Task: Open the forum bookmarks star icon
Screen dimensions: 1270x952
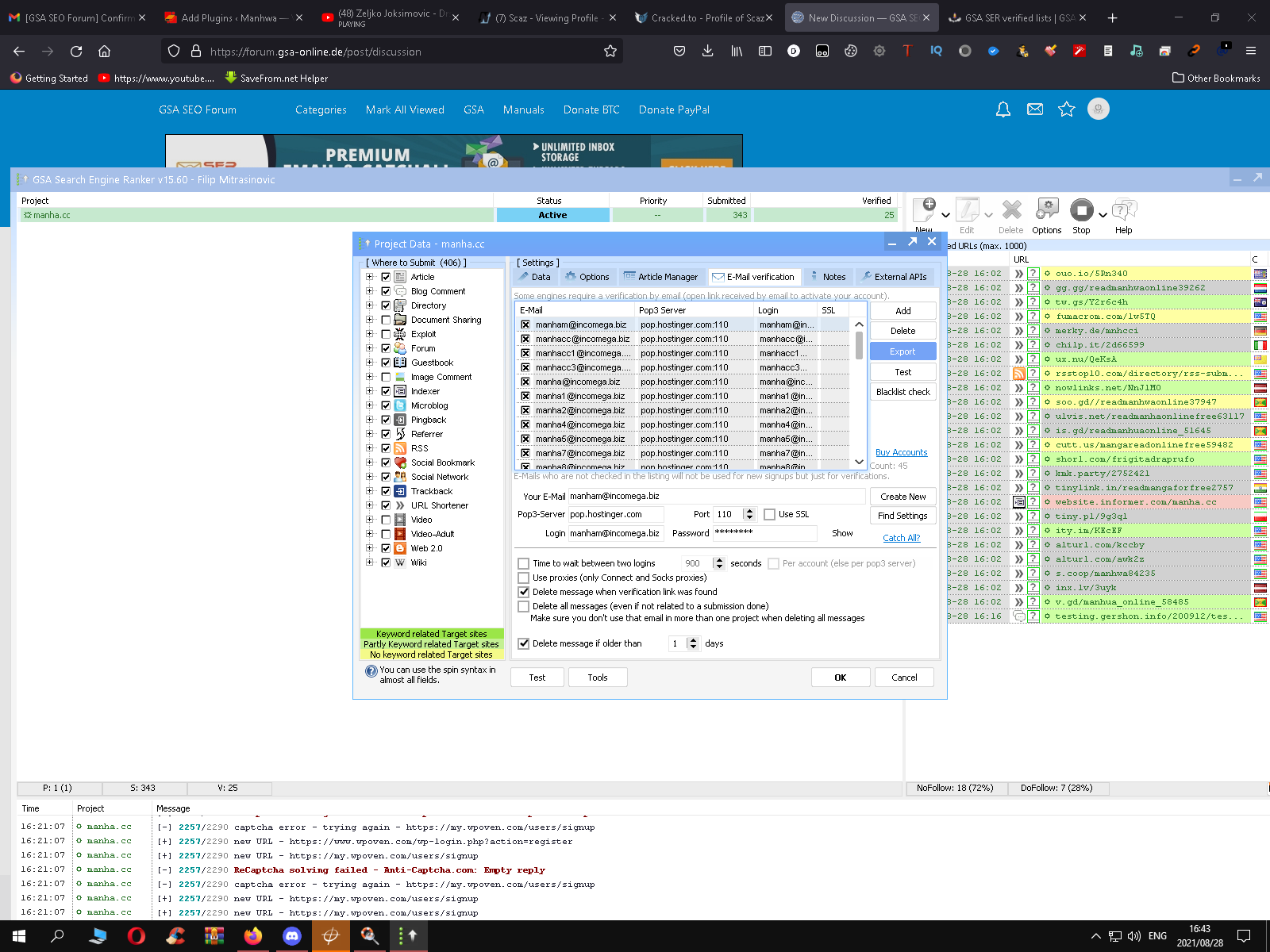Action: tap(1067, 109)
